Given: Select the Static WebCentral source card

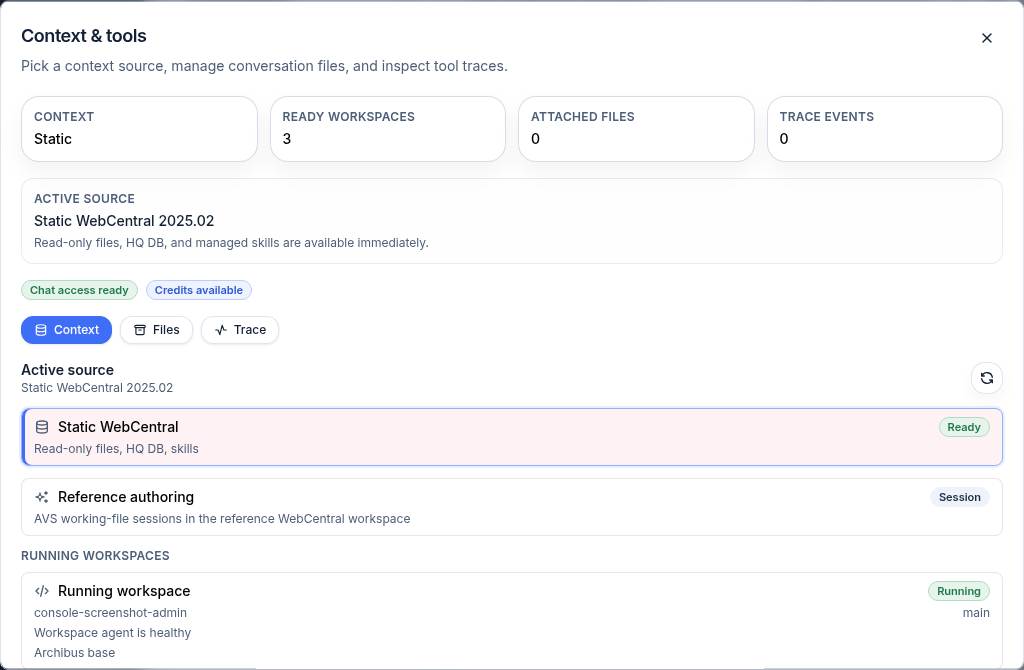Looking at the screenshot, I should tap(512, 437).
